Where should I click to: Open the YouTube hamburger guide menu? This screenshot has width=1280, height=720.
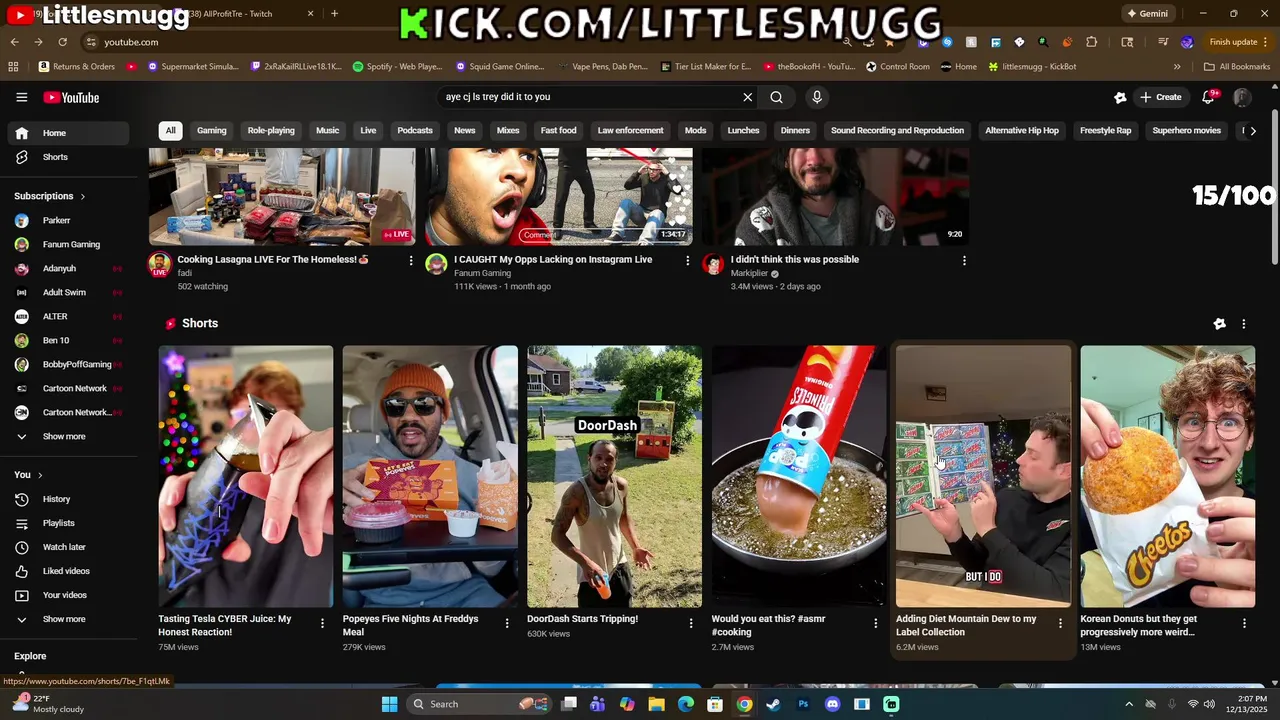point(21,97)
